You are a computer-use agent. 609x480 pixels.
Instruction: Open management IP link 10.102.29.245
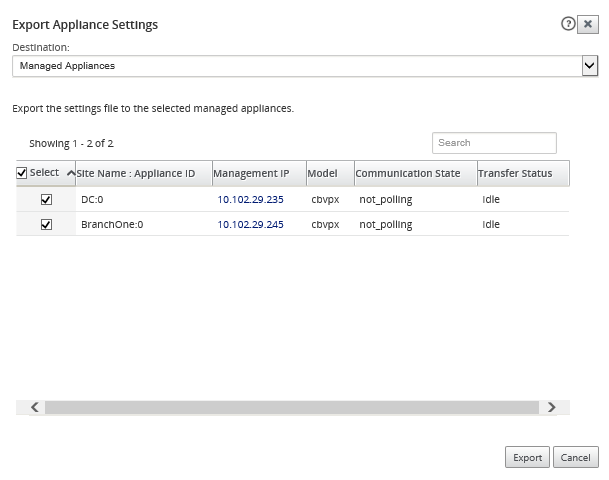(x=251, y=224)
